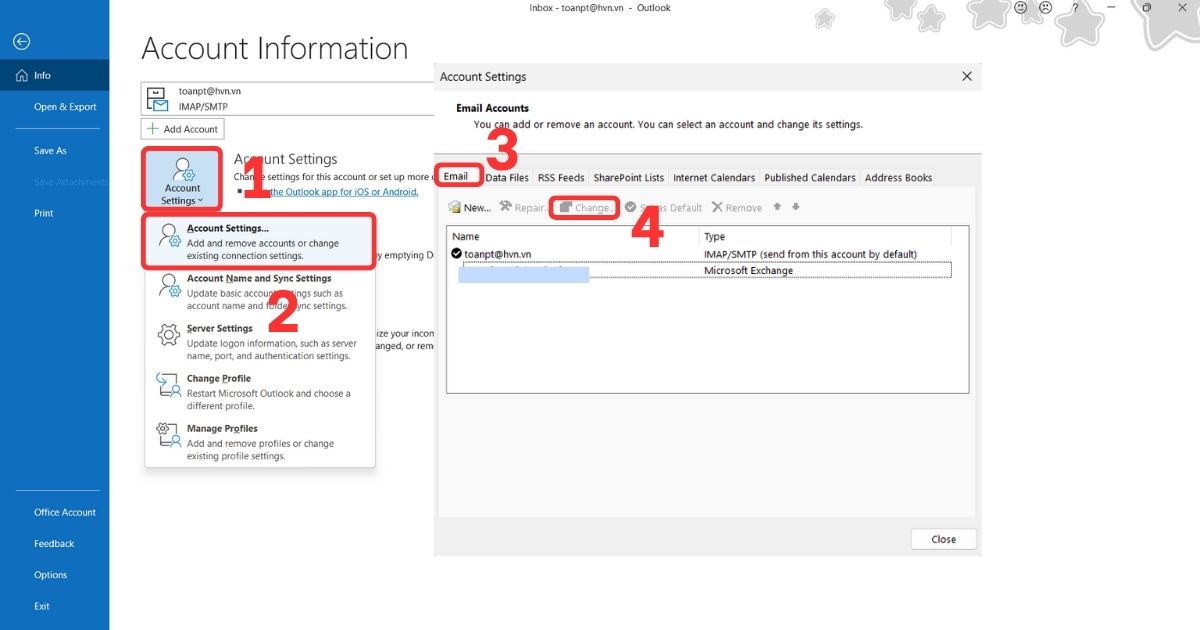Image resolution: width=1200 pixels, height=630 pixels.
Task: Click the Add Account button
Action: [182, 128]
